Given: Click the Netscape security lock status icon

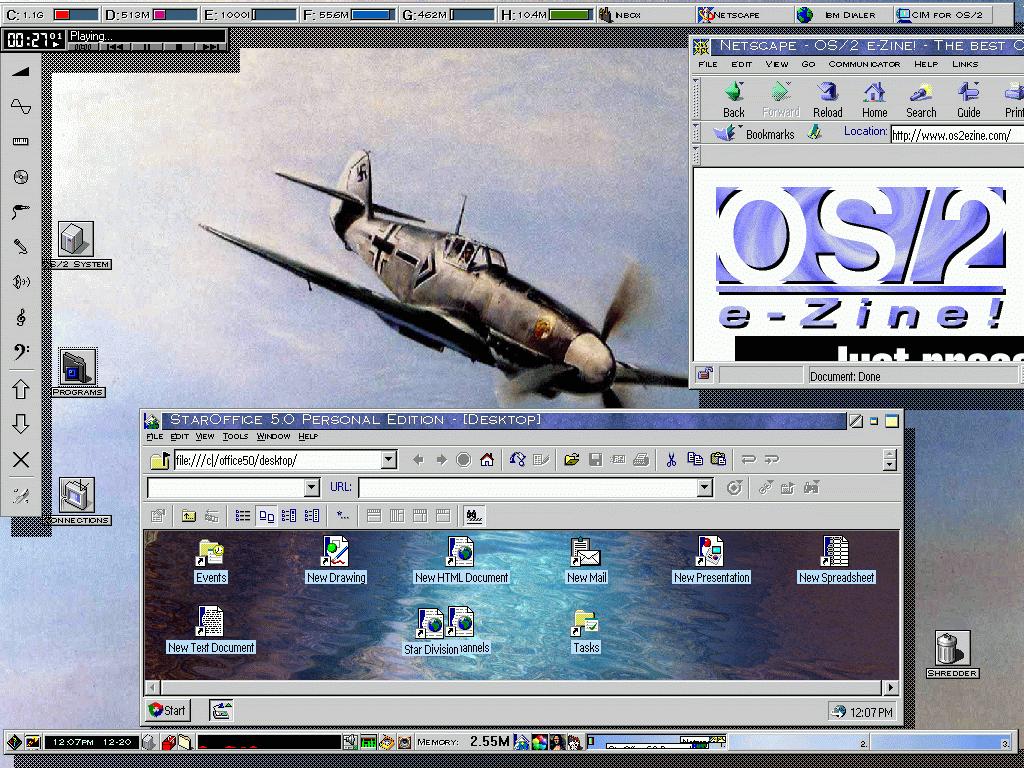Looking at the screenshot, I should click(705, 374).
